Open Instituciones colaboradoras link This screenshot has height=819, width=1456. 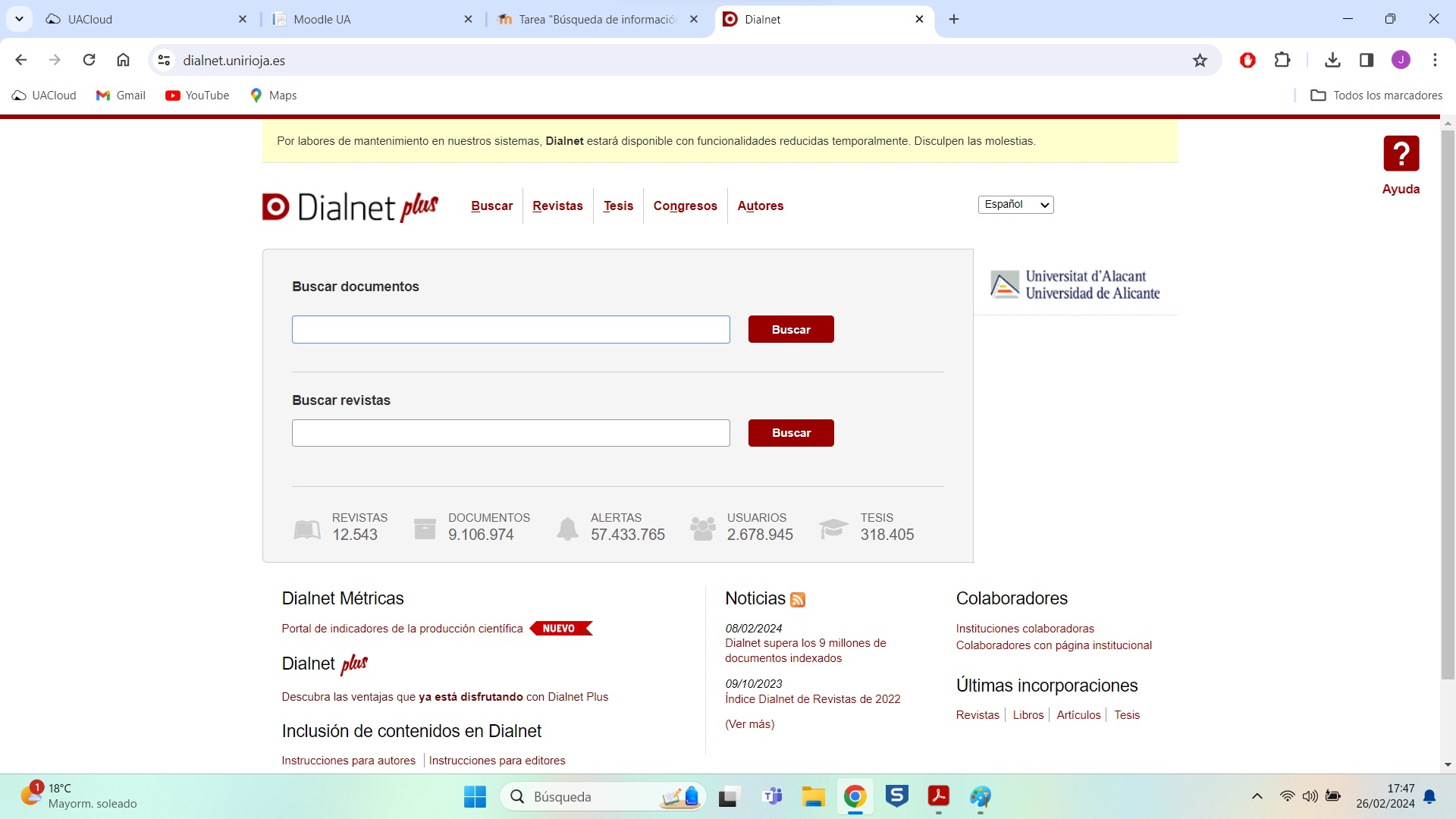click(1025, 629)
